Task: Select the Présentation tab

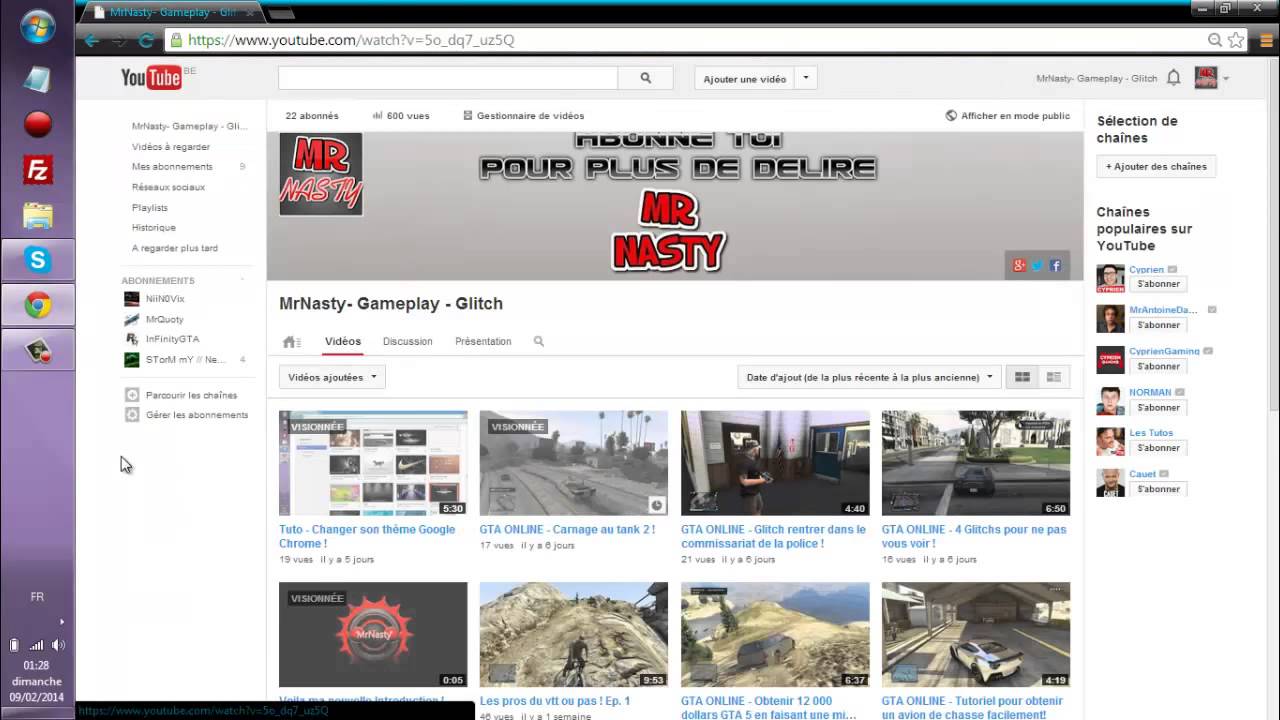Action: click(x=483, y=341)
